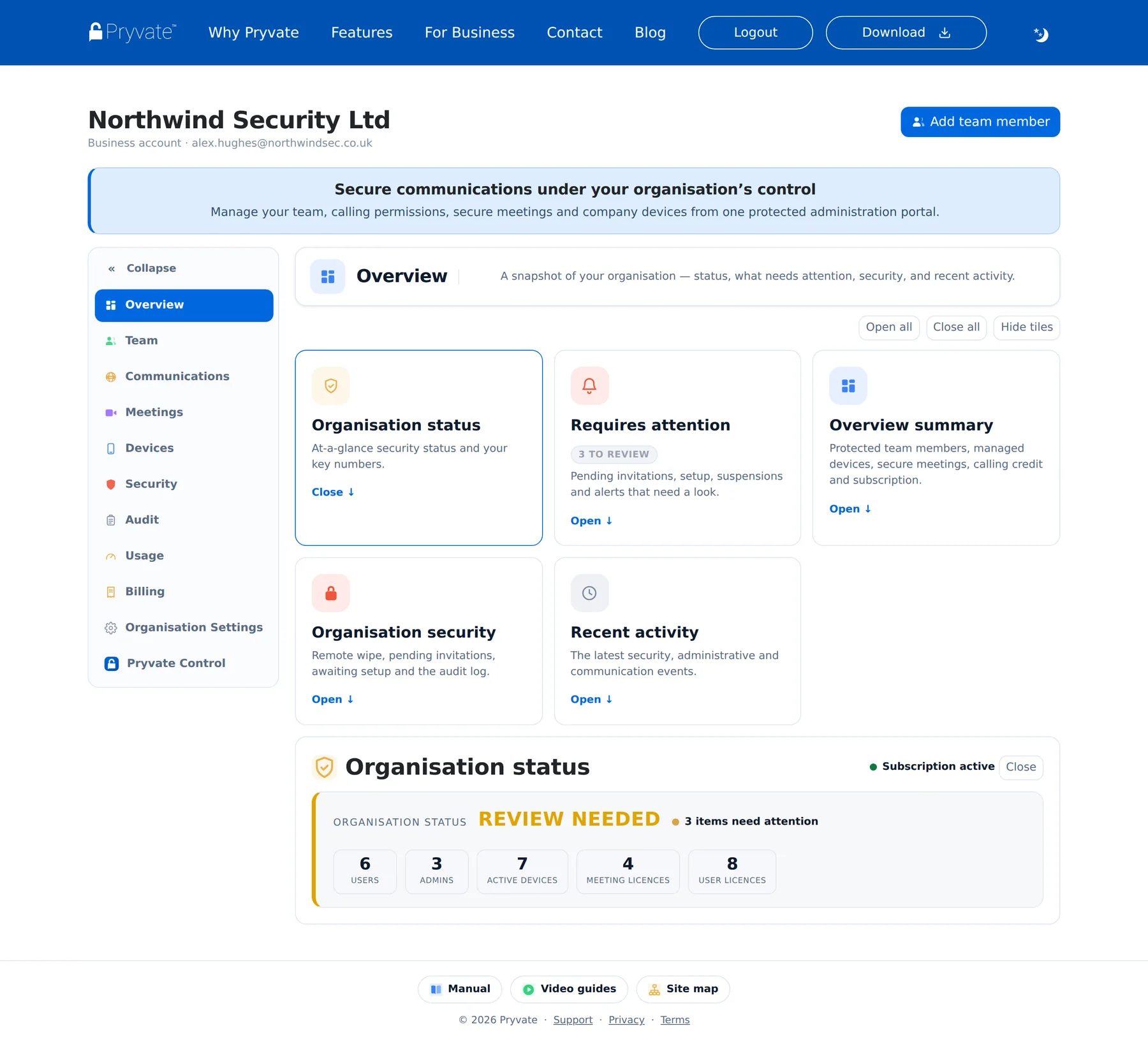Image resolution: width=1148 pixels, height=1044 pixels.
Task: Open the Recent activity section
Action: (591, 700)
